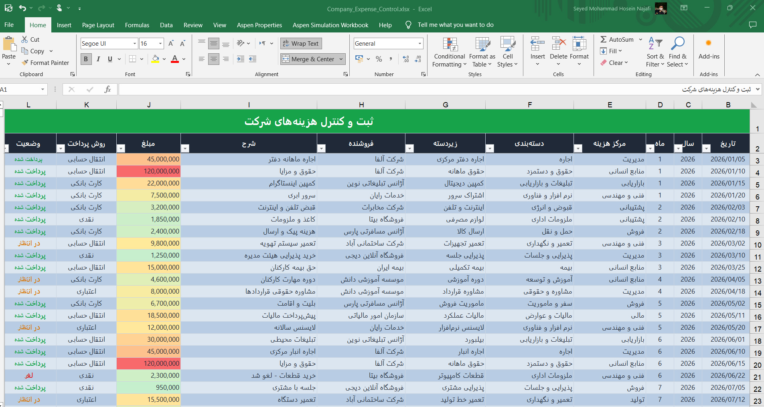Expand the Name Box dropdown
The image size is (764, 407).
pos(42,89)
